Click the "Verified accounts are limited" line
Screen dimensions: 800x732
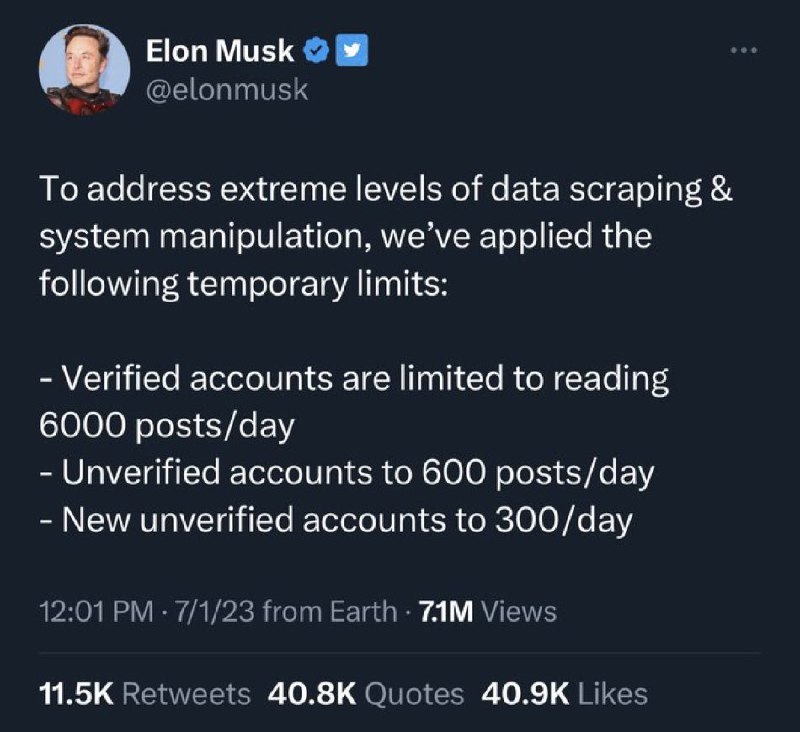355,379
